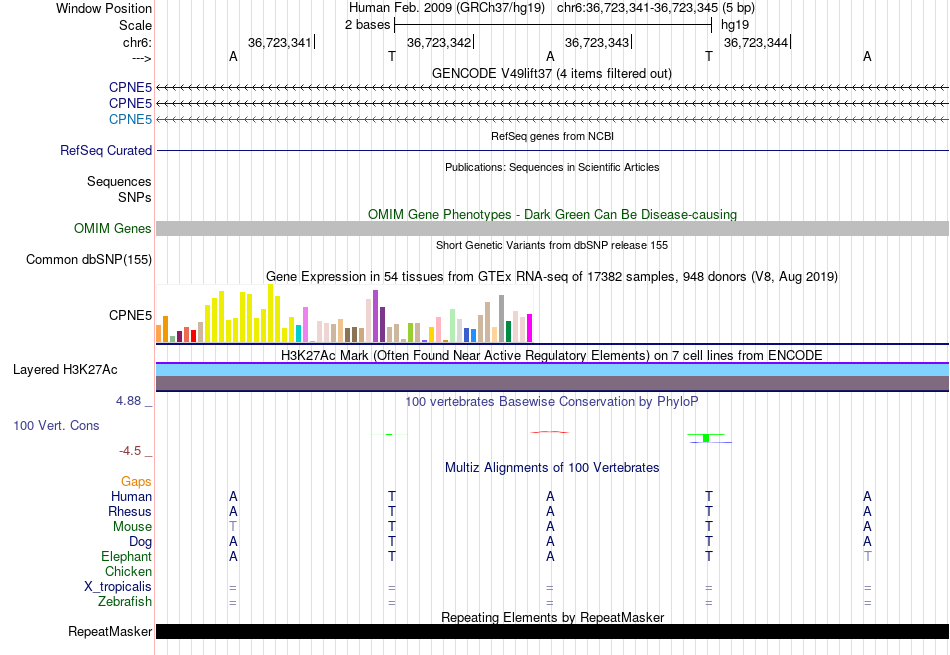Click the 2 bases scale bar label
The width and height of the screenshot is (950, 655).
[367, 25]
